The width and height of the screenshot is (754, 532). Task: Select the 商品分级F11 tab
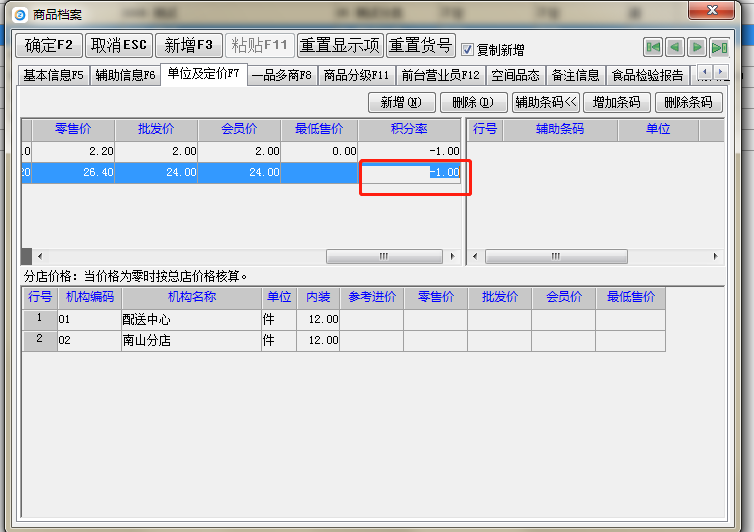coord(358,75)
